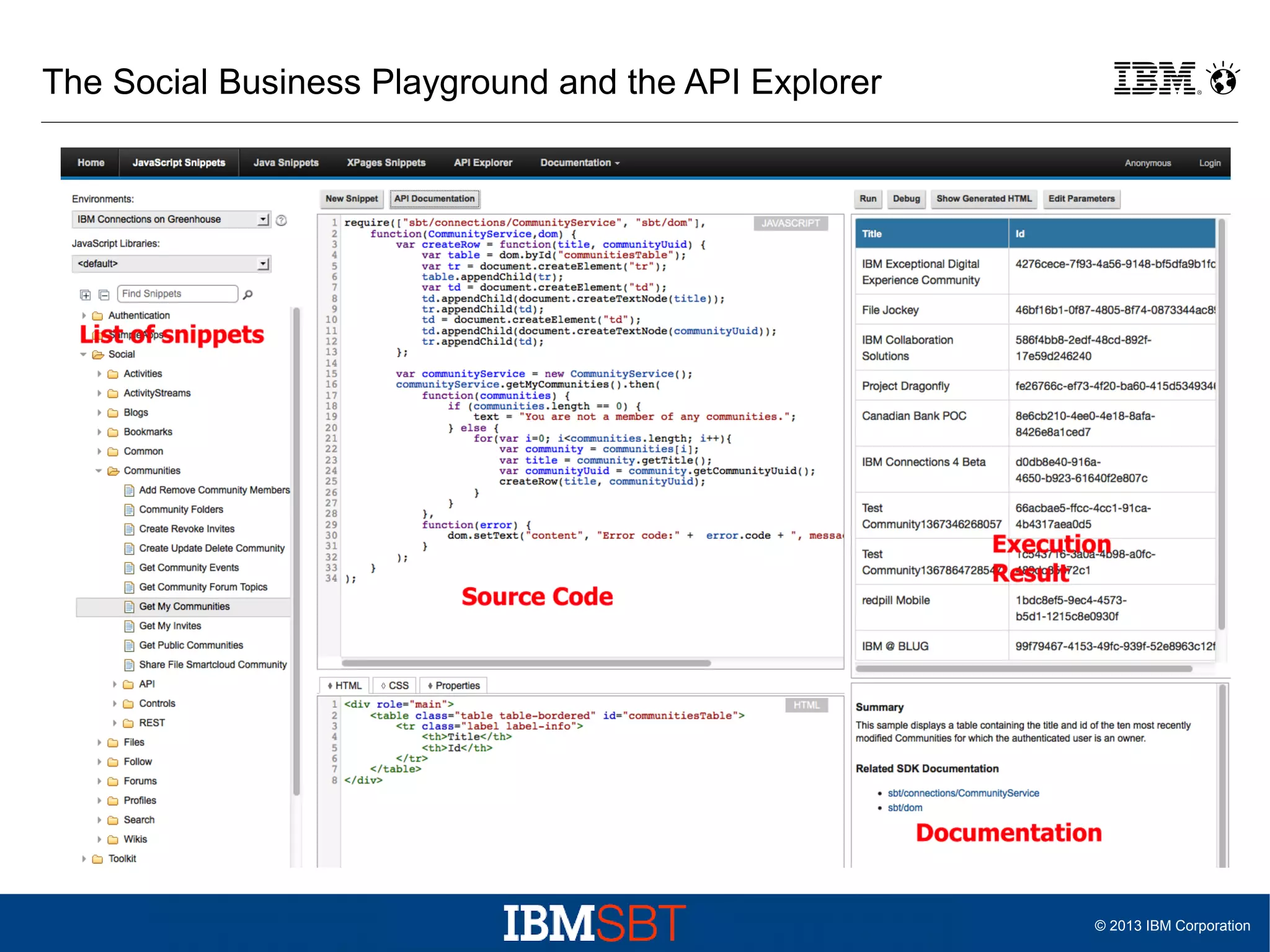1270x952 pixels.
Task: Expand the REST tree node
Action: point(114,723)
